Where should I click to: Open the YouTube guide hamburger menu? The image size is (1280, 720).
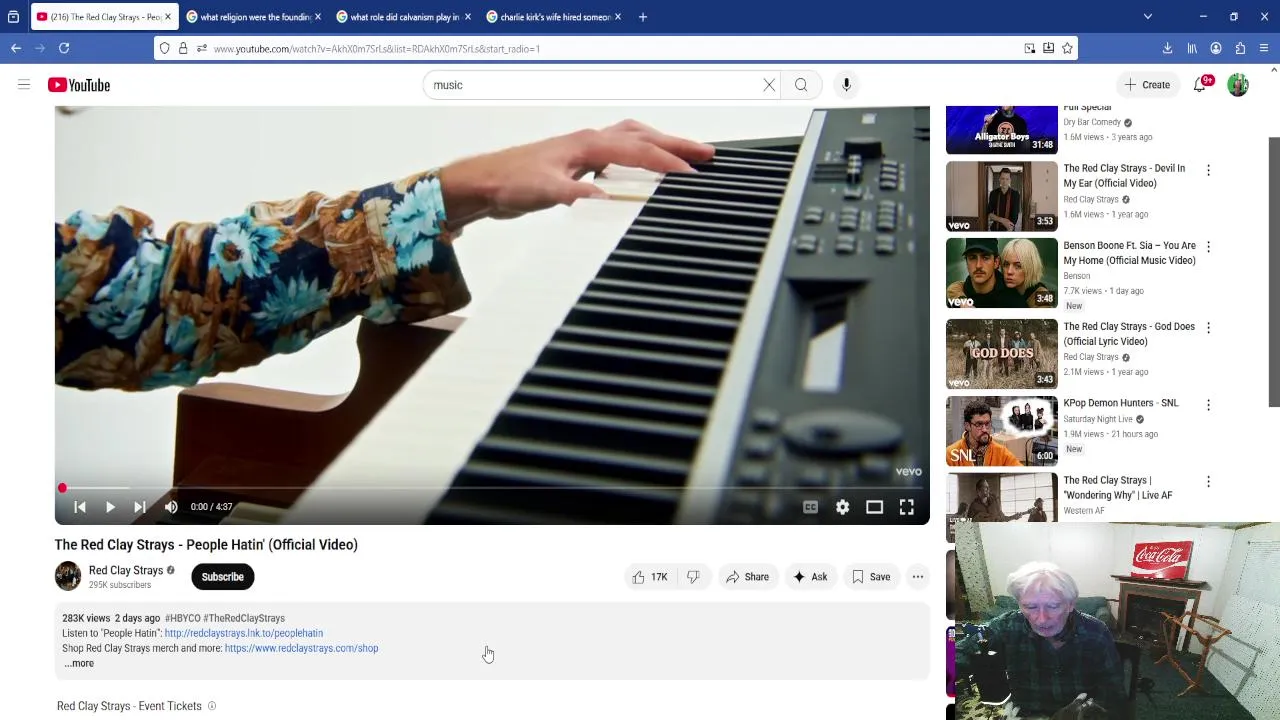24,85
